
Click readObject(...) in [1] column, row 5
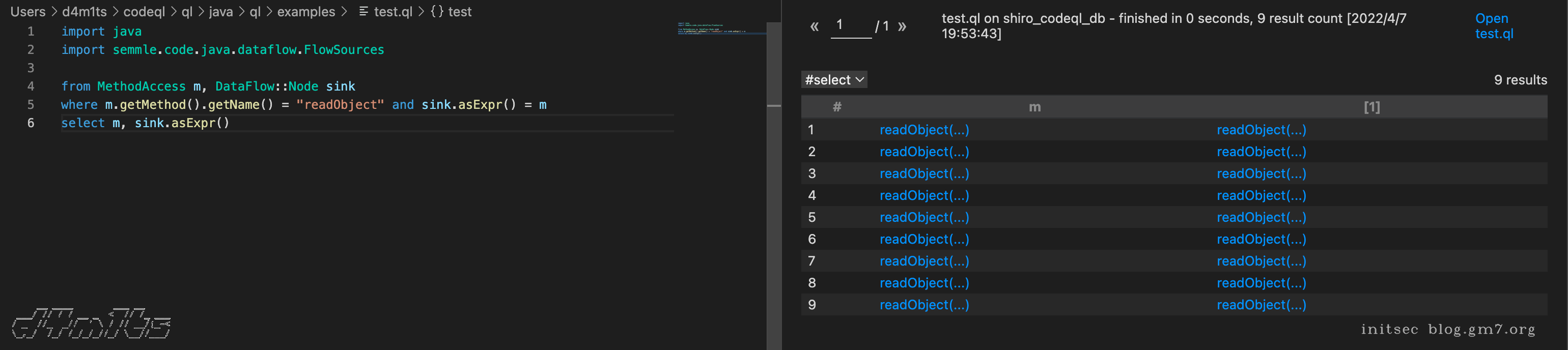tap(1261, 217)
